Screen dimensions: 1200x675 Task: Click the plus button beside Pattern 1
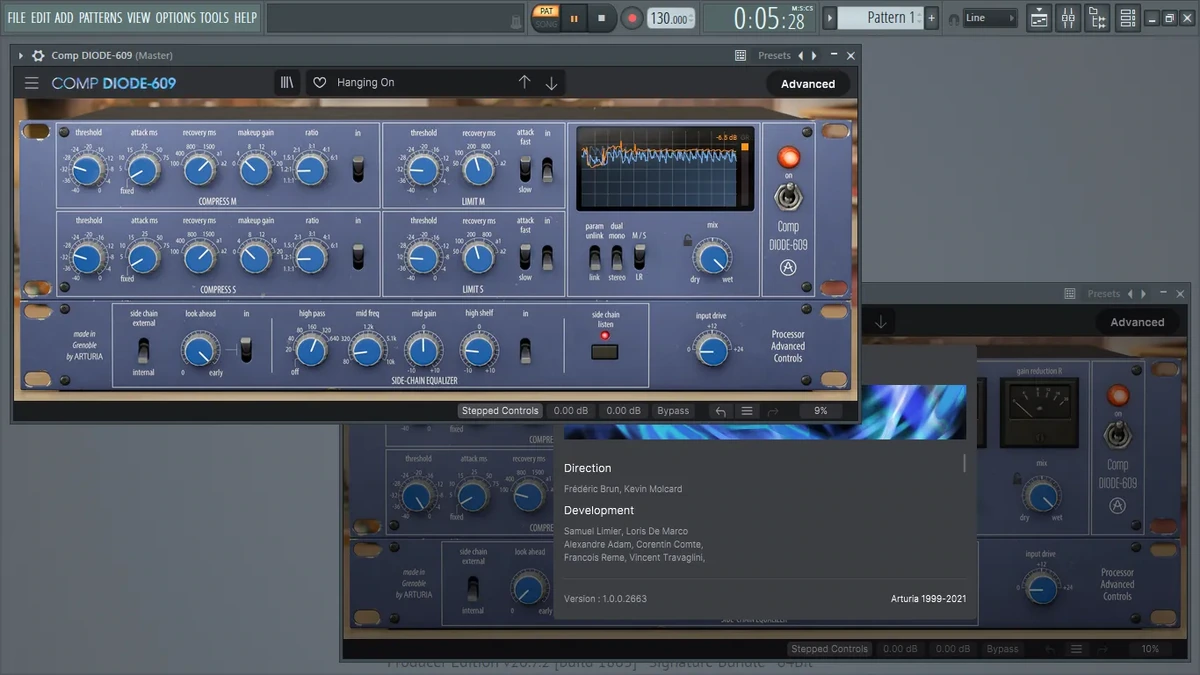(x=932, y=18)
